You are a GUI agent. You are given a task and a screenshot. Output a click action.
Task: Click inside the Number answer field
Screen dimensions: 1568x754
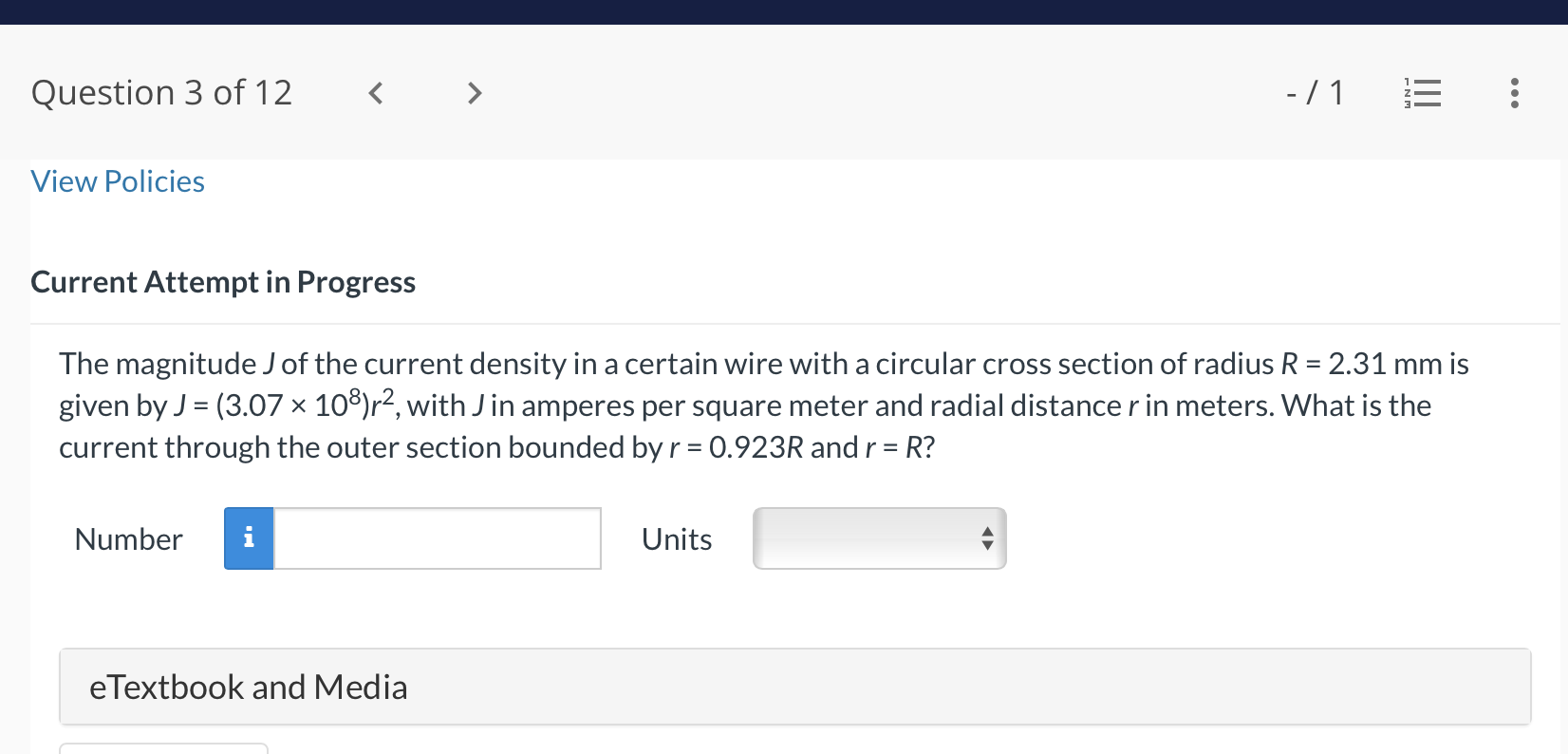[x=437, y=538]
